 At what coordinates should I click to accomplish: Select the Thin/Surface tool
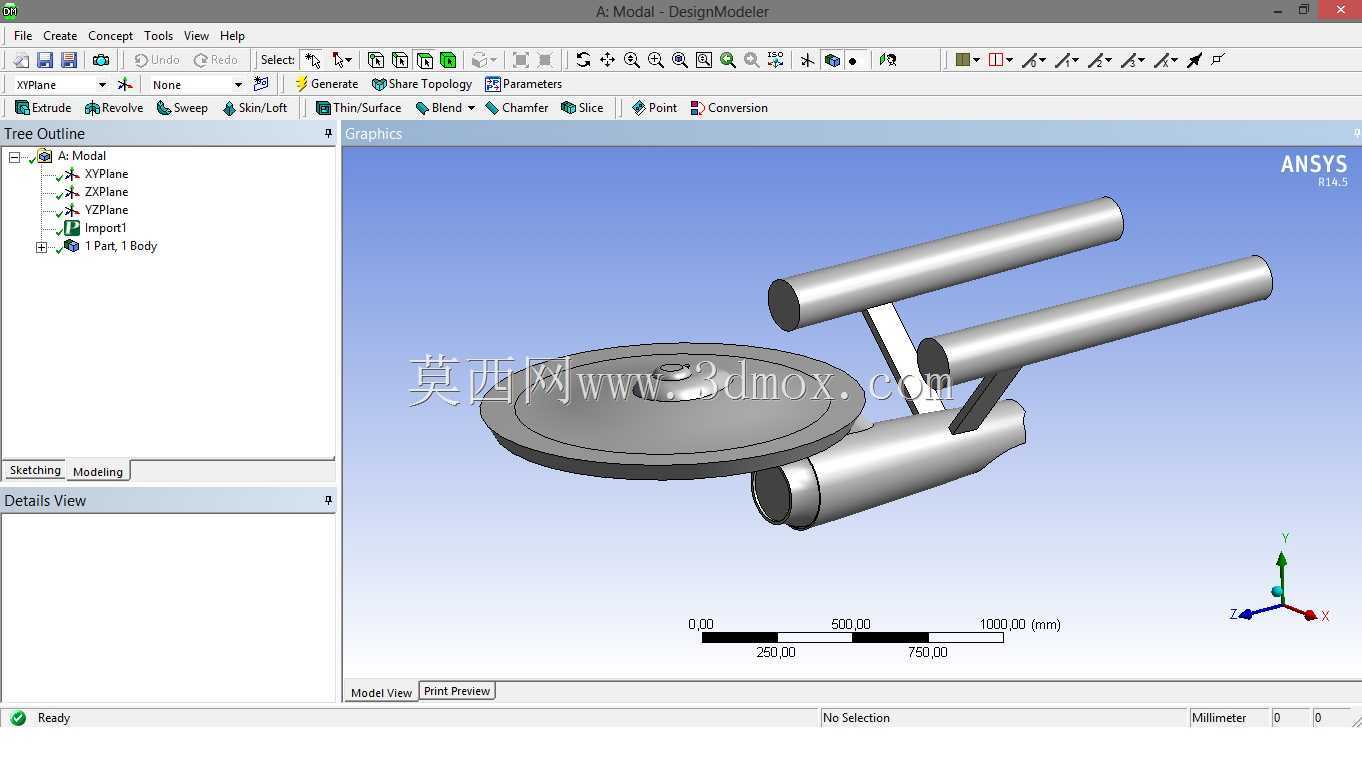(x=358, y=108)
